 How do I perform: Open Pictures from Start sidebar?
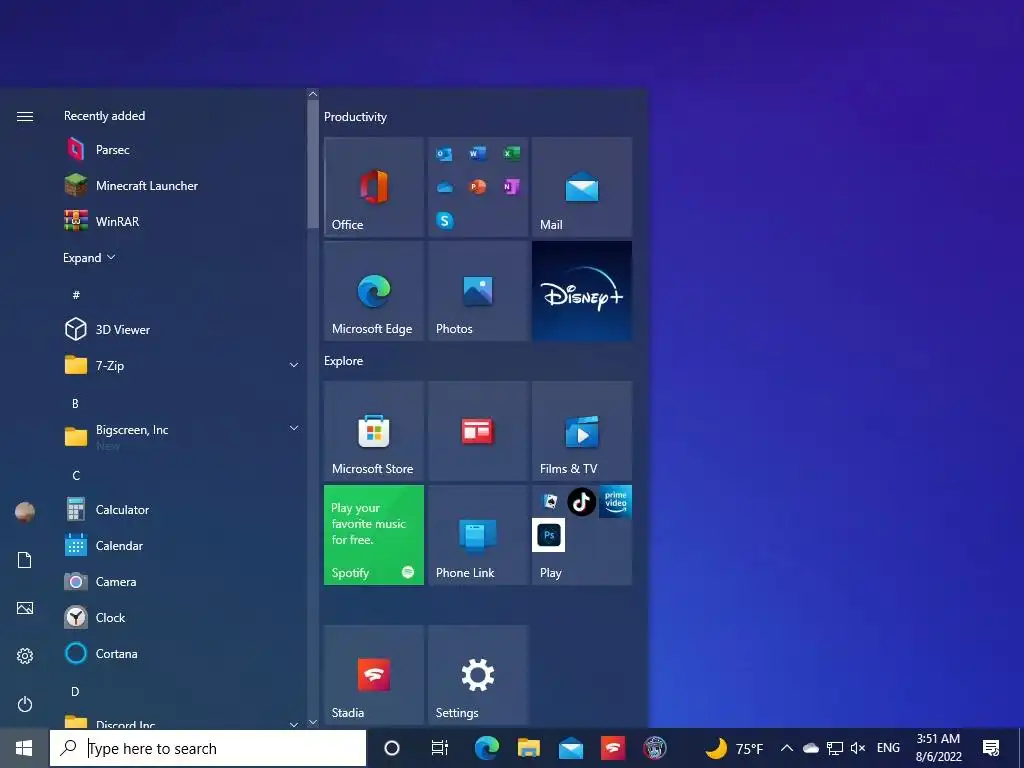point(25,608)
